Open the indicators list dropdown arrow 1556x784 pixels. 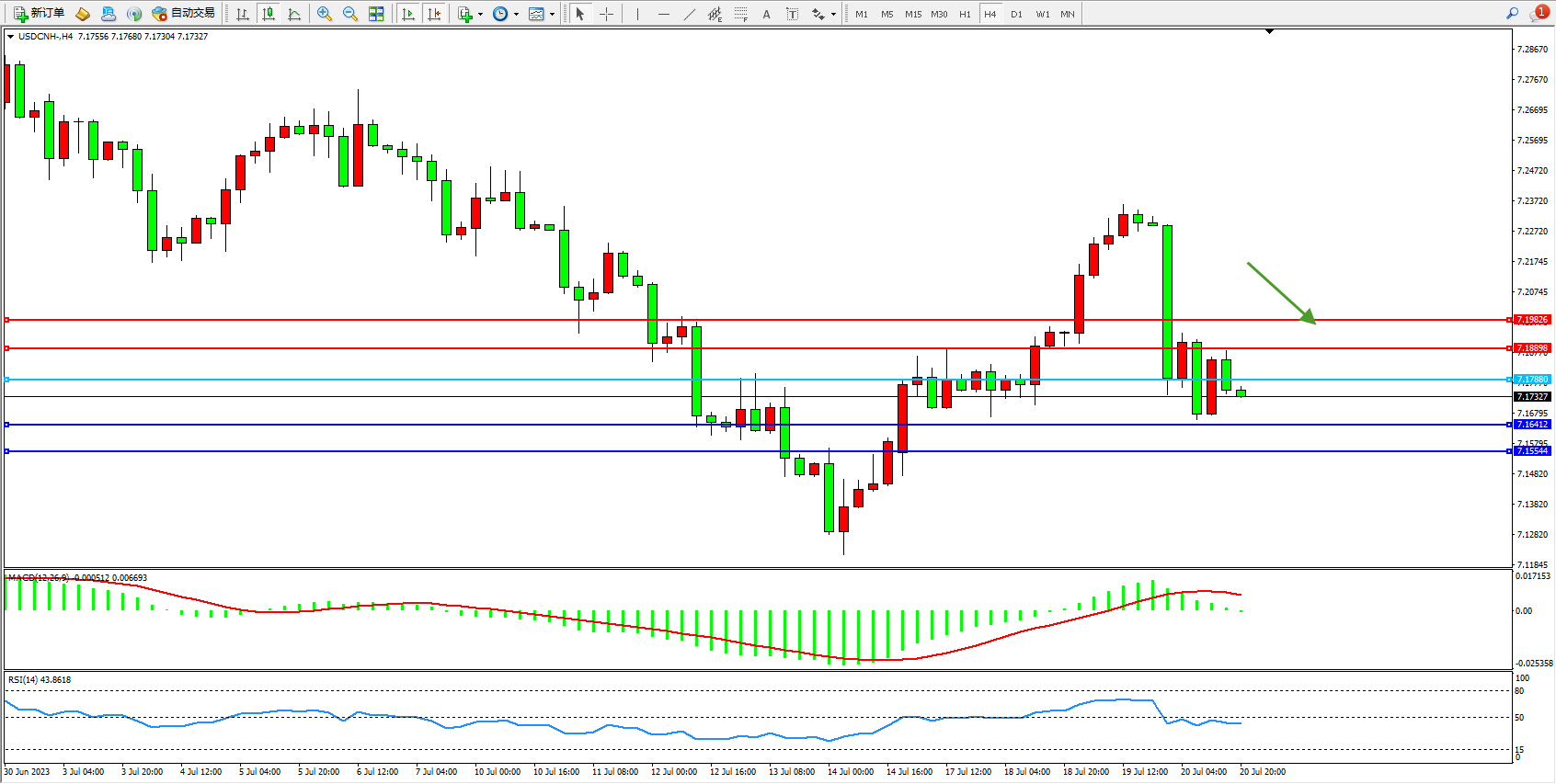click(480, 14)
